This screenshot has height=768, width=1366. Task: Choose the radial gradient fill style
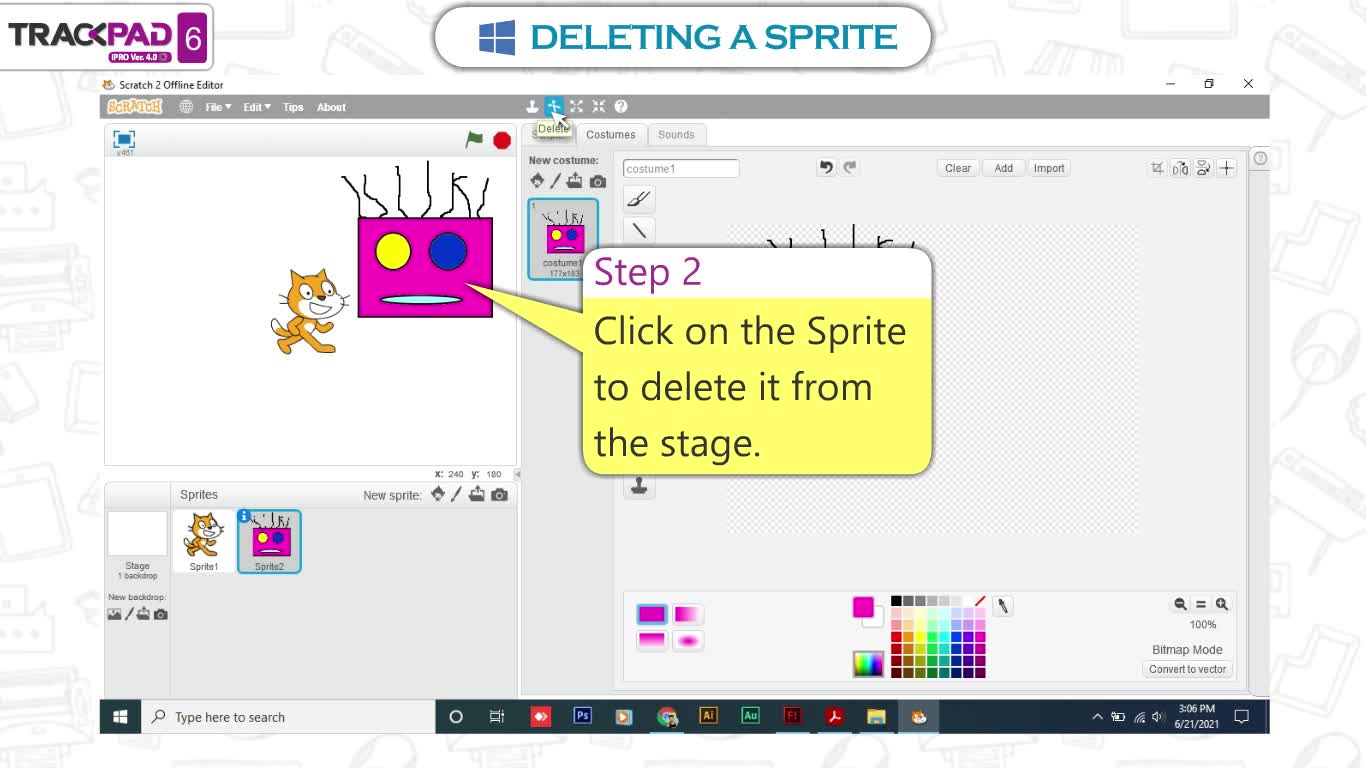click(688, 640)
